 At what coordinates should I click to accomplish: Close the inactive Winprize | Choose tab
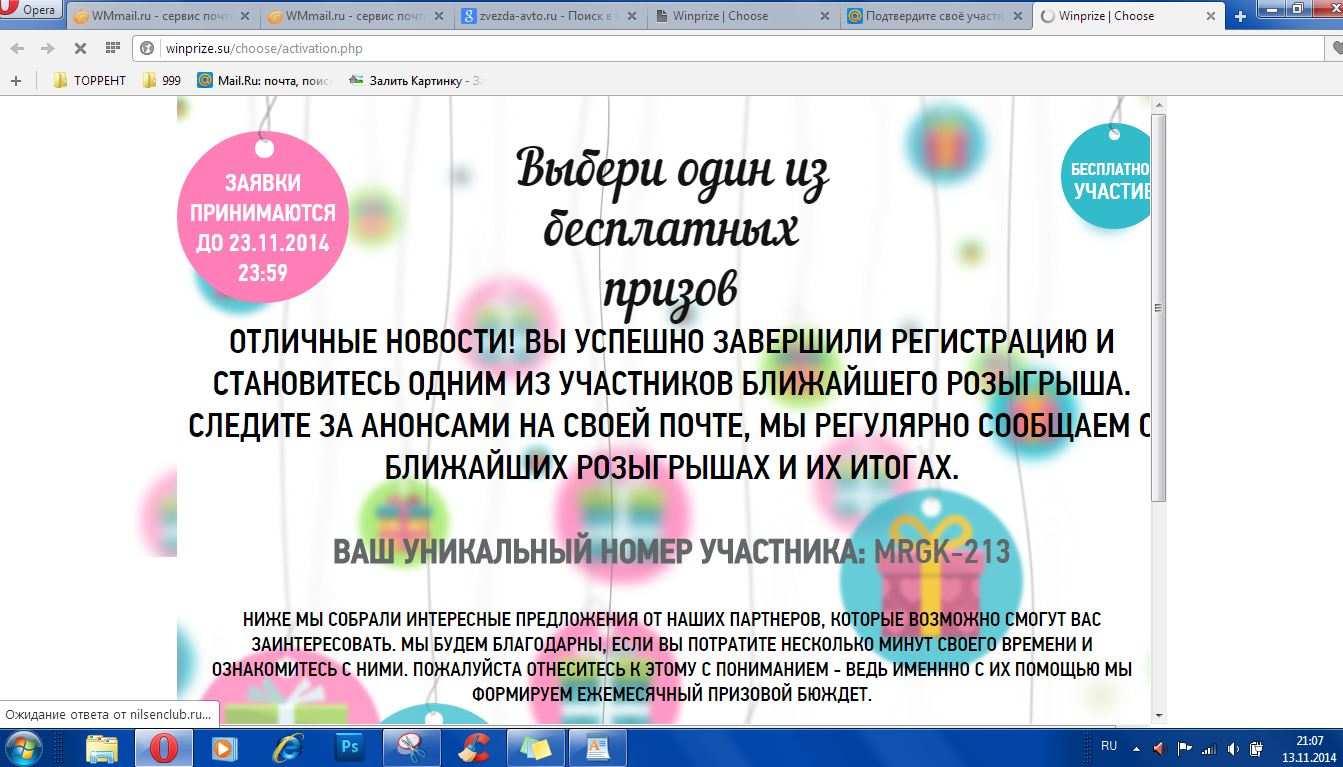(824, 16)
